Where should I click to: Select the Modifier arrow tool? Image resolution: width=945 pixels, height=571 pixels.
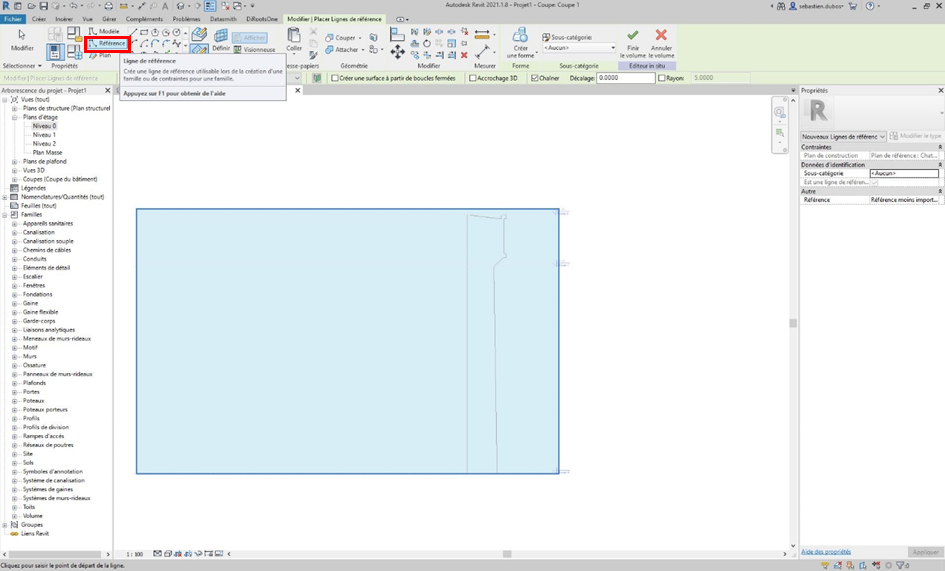tap(22, 40)
